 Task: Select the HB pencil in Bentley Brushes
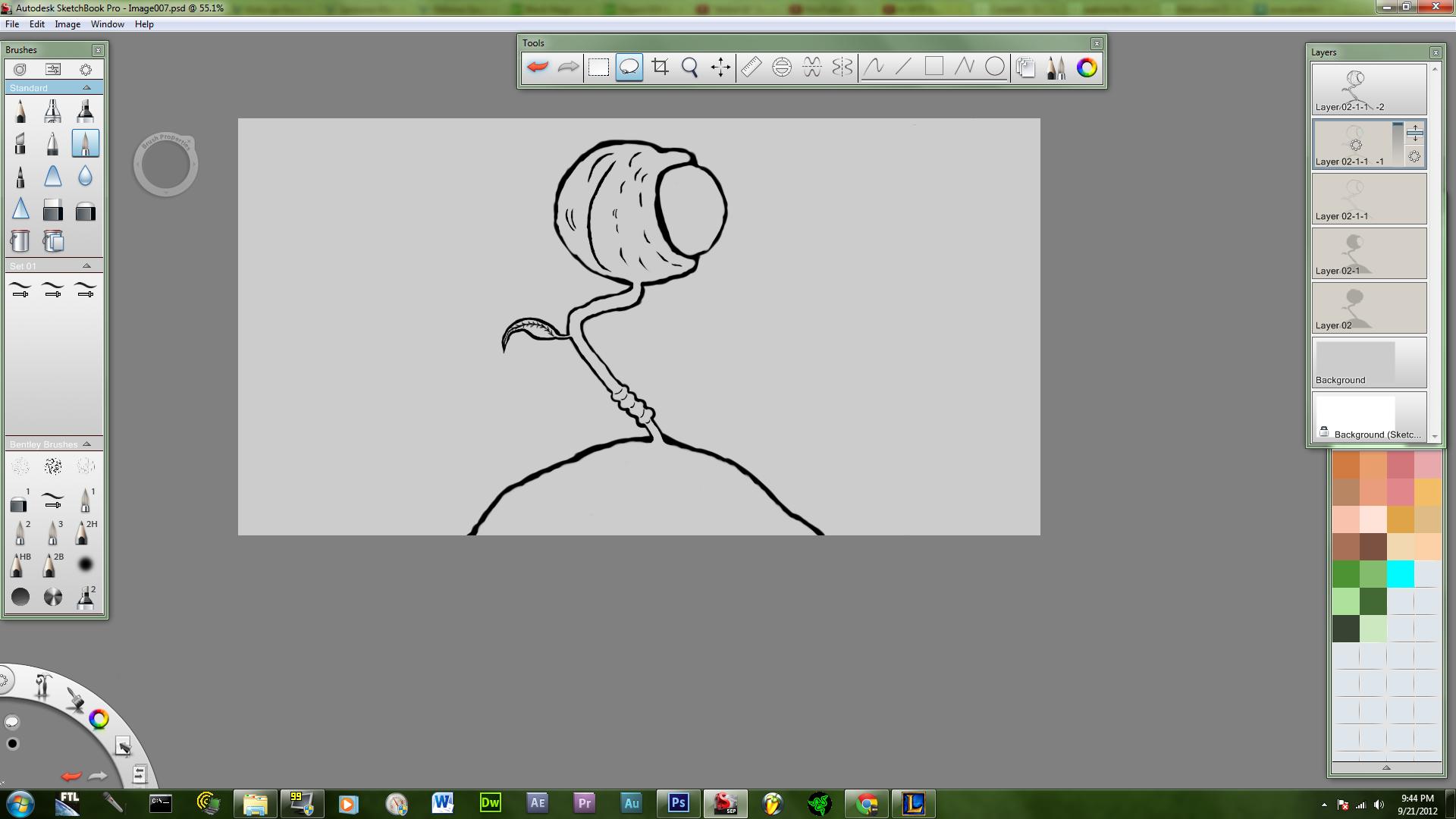(x=20, y=565)
